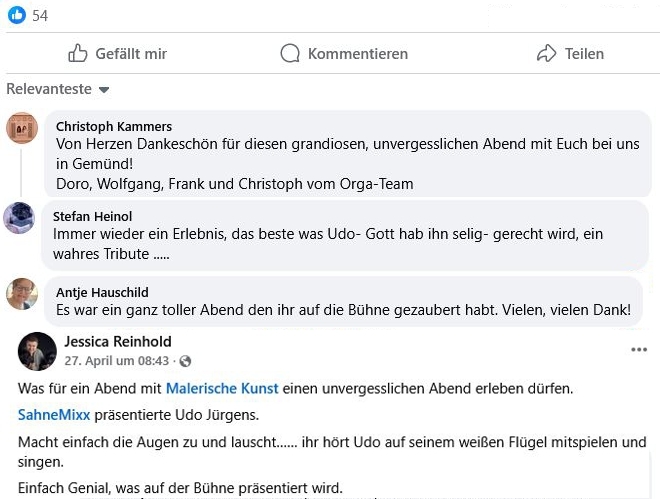Viewport: 660px width, 499px height.
Task: Visit Antje Hauschild's profile name
Action: click(x=102, y=292)
